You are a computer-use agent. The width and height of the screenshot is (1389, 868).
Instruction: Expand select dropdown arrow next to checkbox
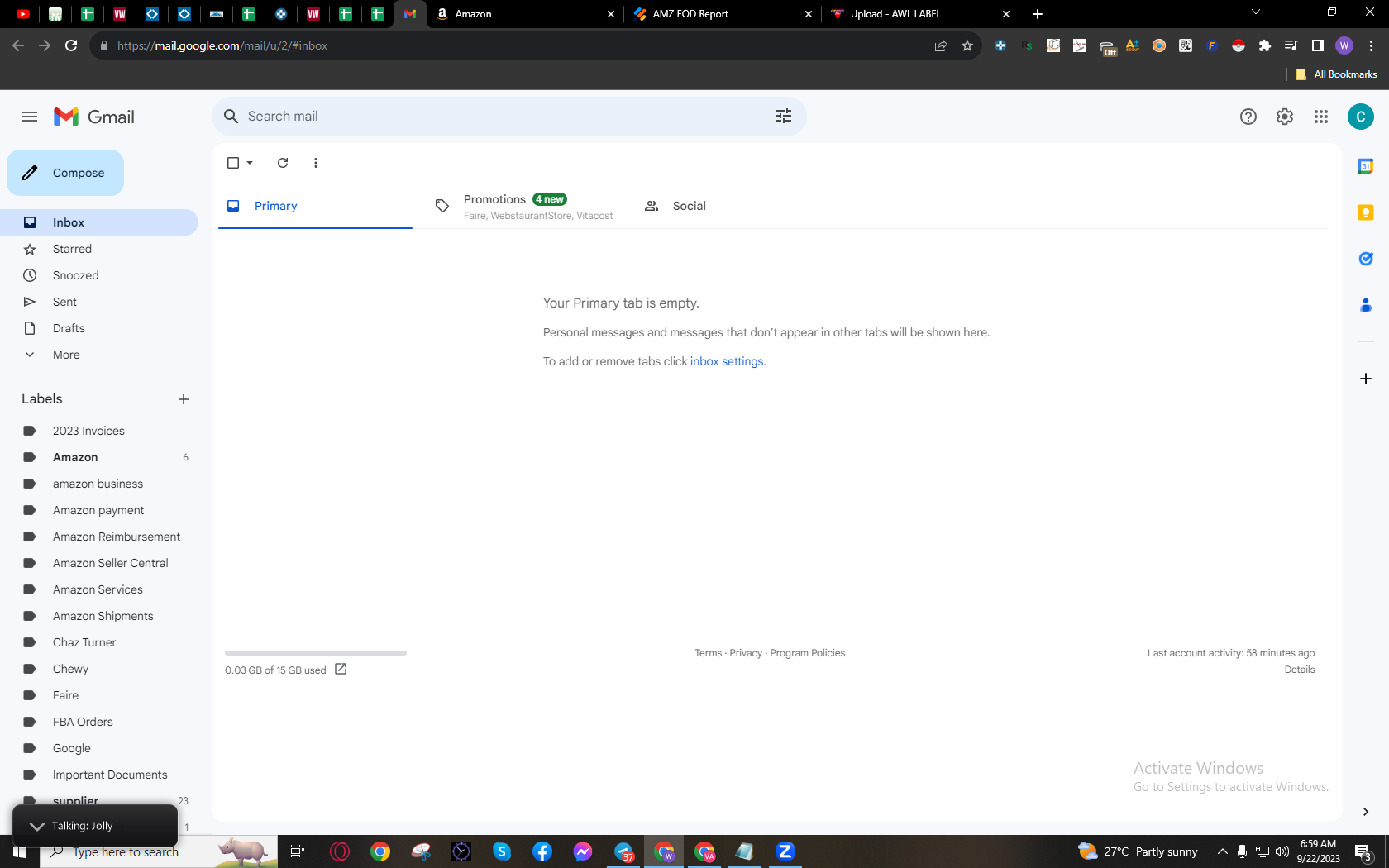250,163
